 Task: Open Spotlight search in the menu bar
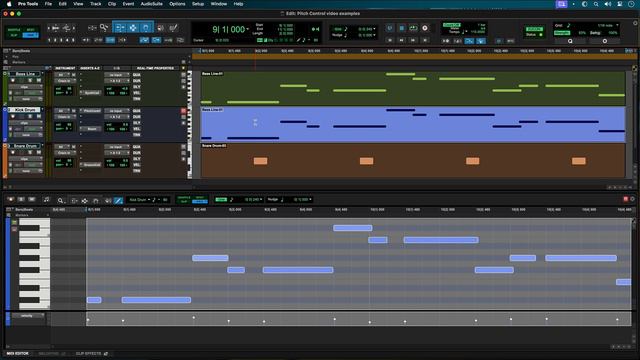(x=596, y=4)
